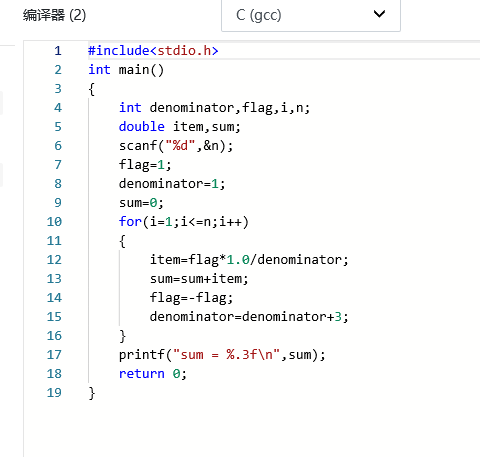Click the scanf("%d",&n); statement
Image resolution: width=480 pixels, height=457 pixels.
(176, 146)
